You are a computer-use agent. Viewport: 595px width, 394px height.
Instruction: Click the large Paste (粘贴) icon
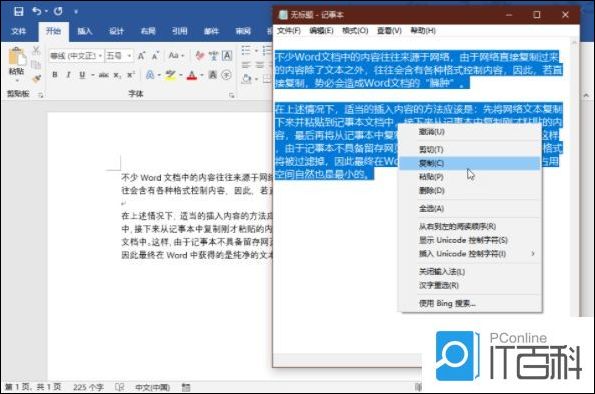[17, 57]
